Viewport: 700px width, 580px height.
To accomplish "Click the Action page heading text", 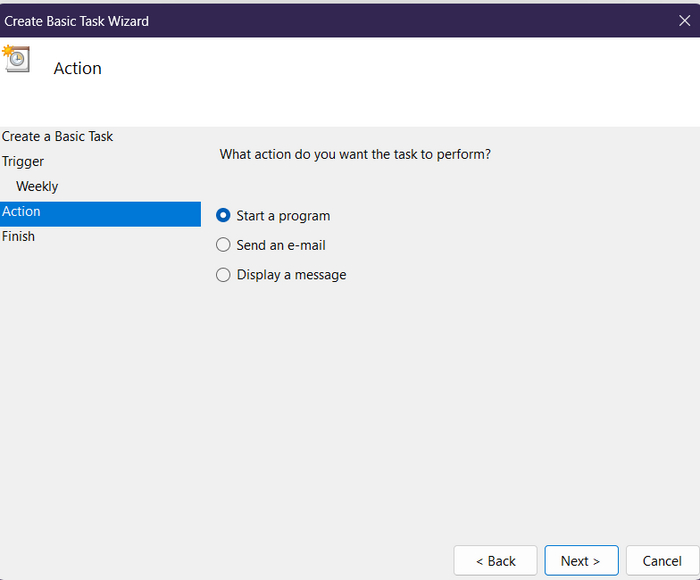I will click(78, 68).
